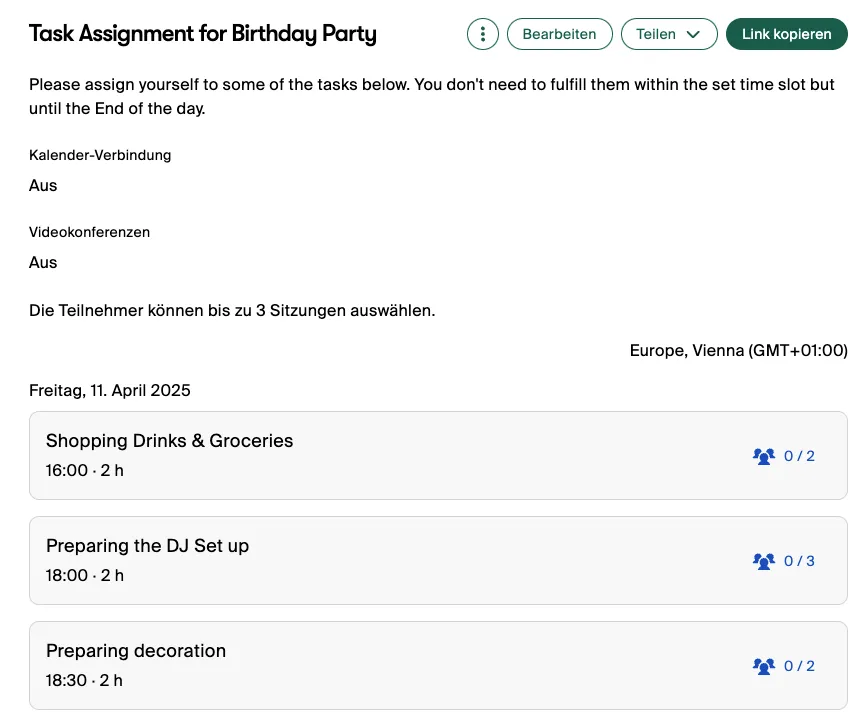Click the Aus status under Kalender-Verbindung
The width and height of the screenshot is (861, 714).
(x=43, y=186)
